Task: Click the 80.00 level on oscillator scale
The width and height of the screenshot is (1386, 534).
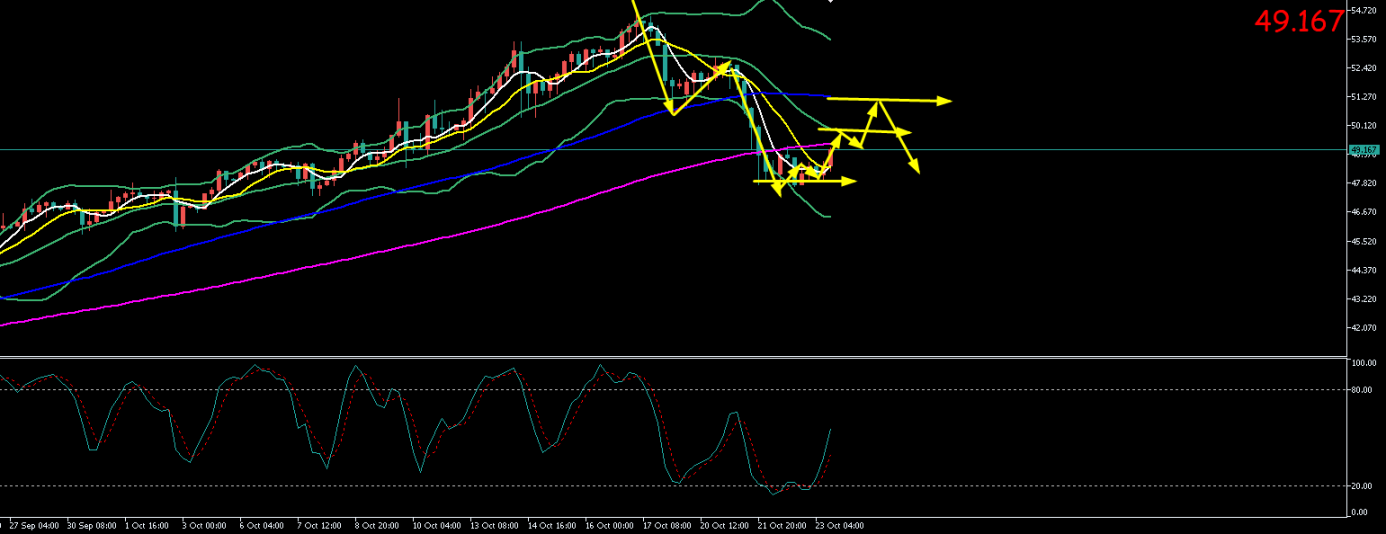Action: [x=1360, y=390]
